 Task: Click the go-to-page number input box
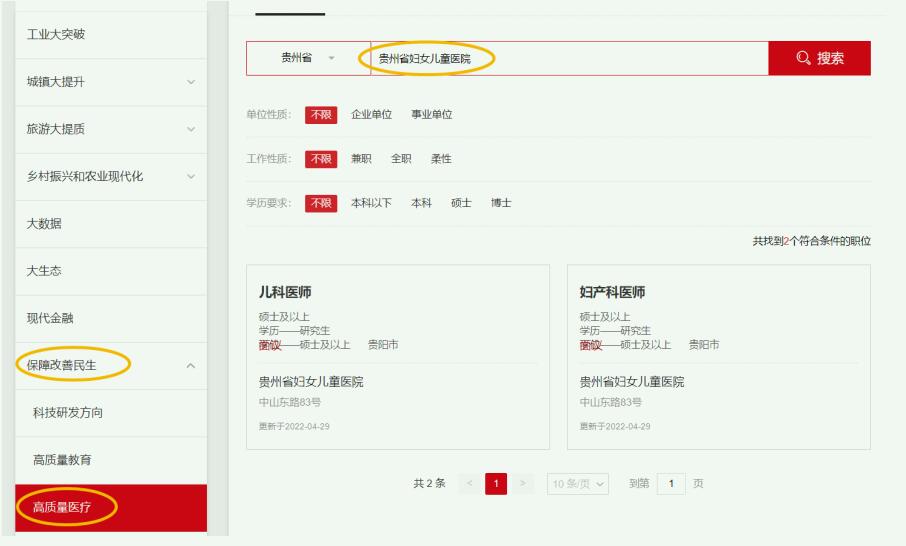[670, 484]
